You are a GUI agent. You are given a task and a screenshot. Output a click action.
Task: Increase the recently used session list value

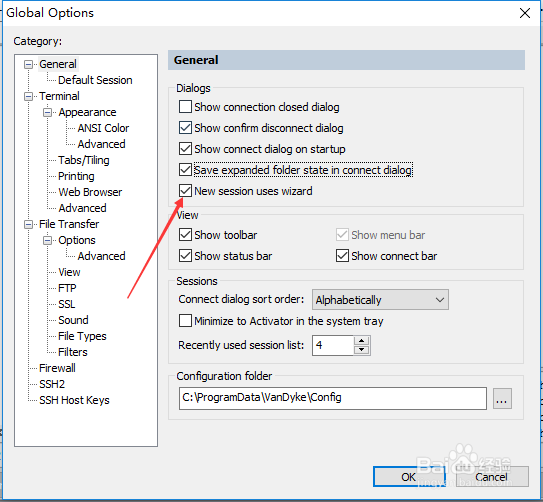click(x=362, y=340)
